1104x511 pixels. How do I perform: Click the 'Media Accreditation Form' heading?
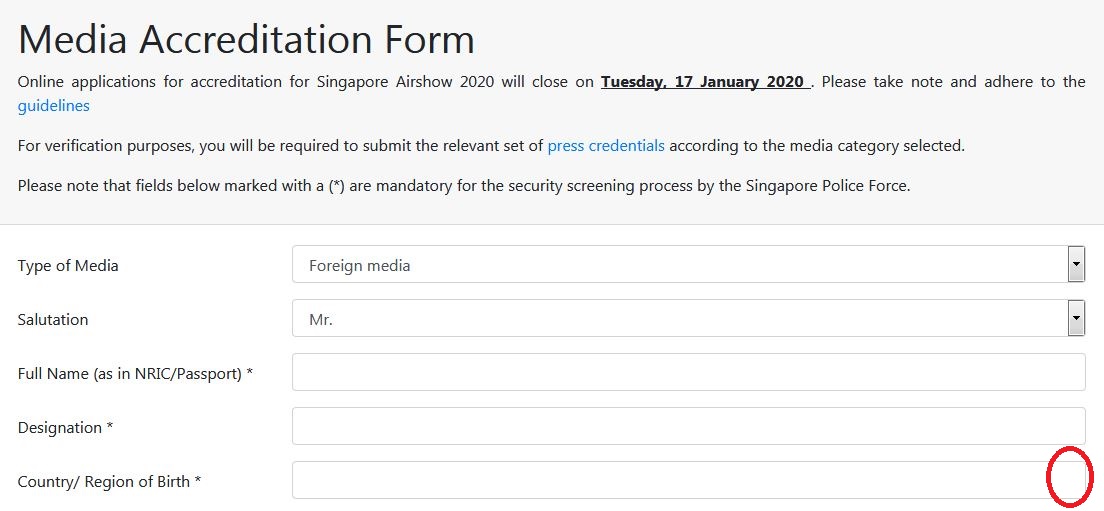246,40
